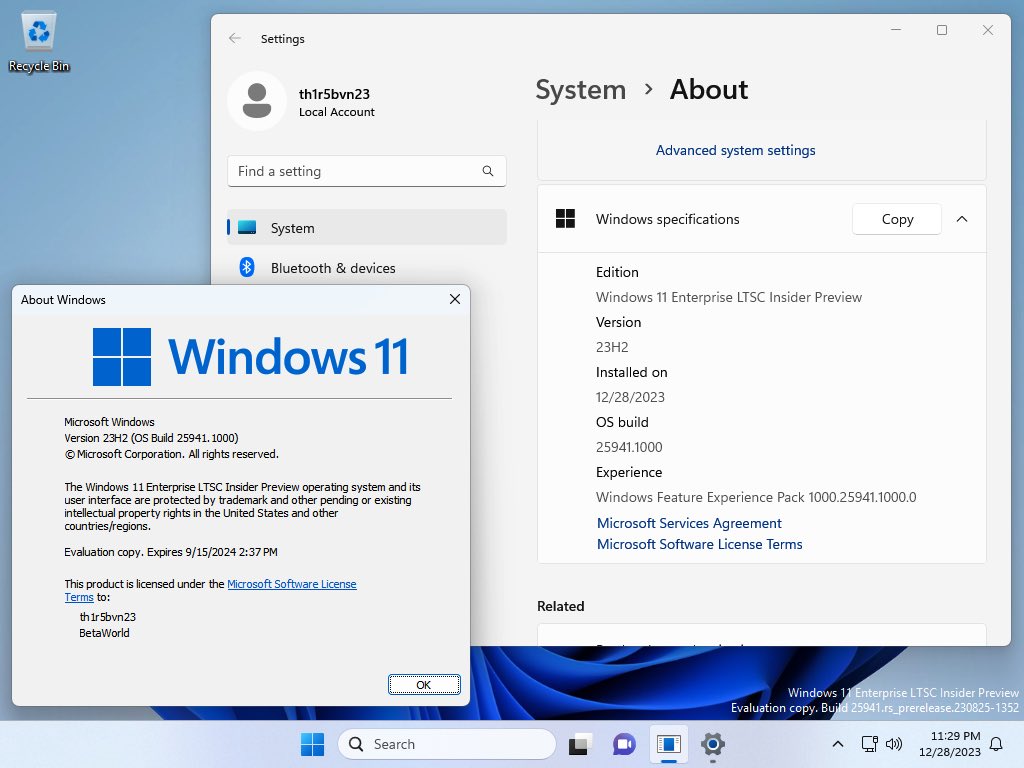Image resolution: width=1024 pixels, height=768 pixels.
Task: Go back with the Settings arrow
Action: 235,39
